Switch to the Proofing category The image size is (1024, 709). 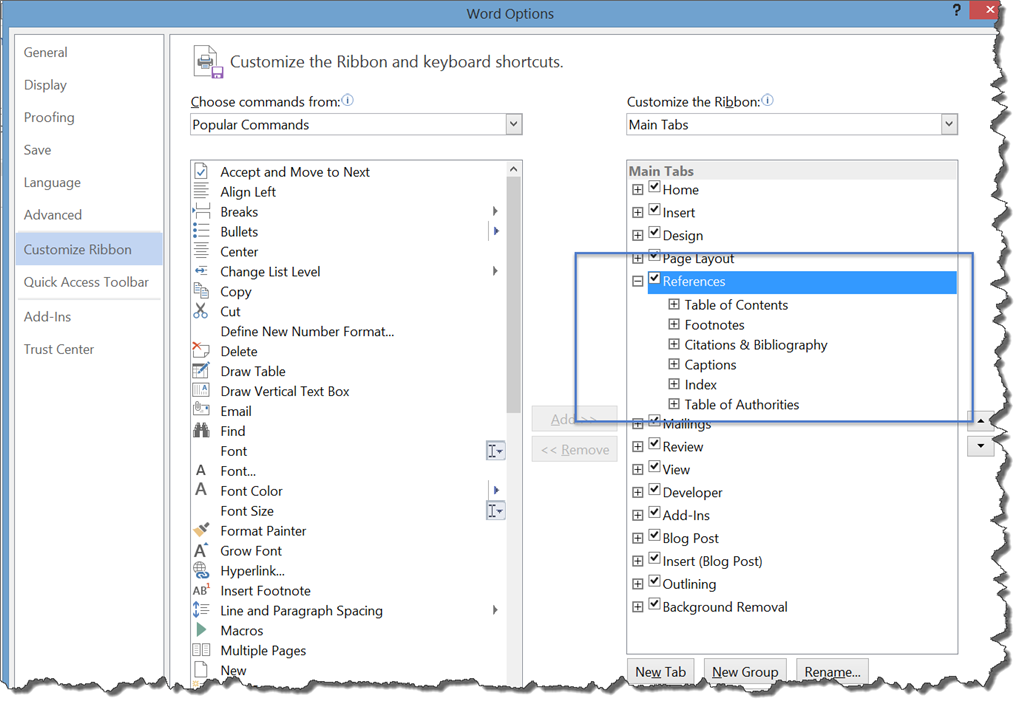[89, 118]
